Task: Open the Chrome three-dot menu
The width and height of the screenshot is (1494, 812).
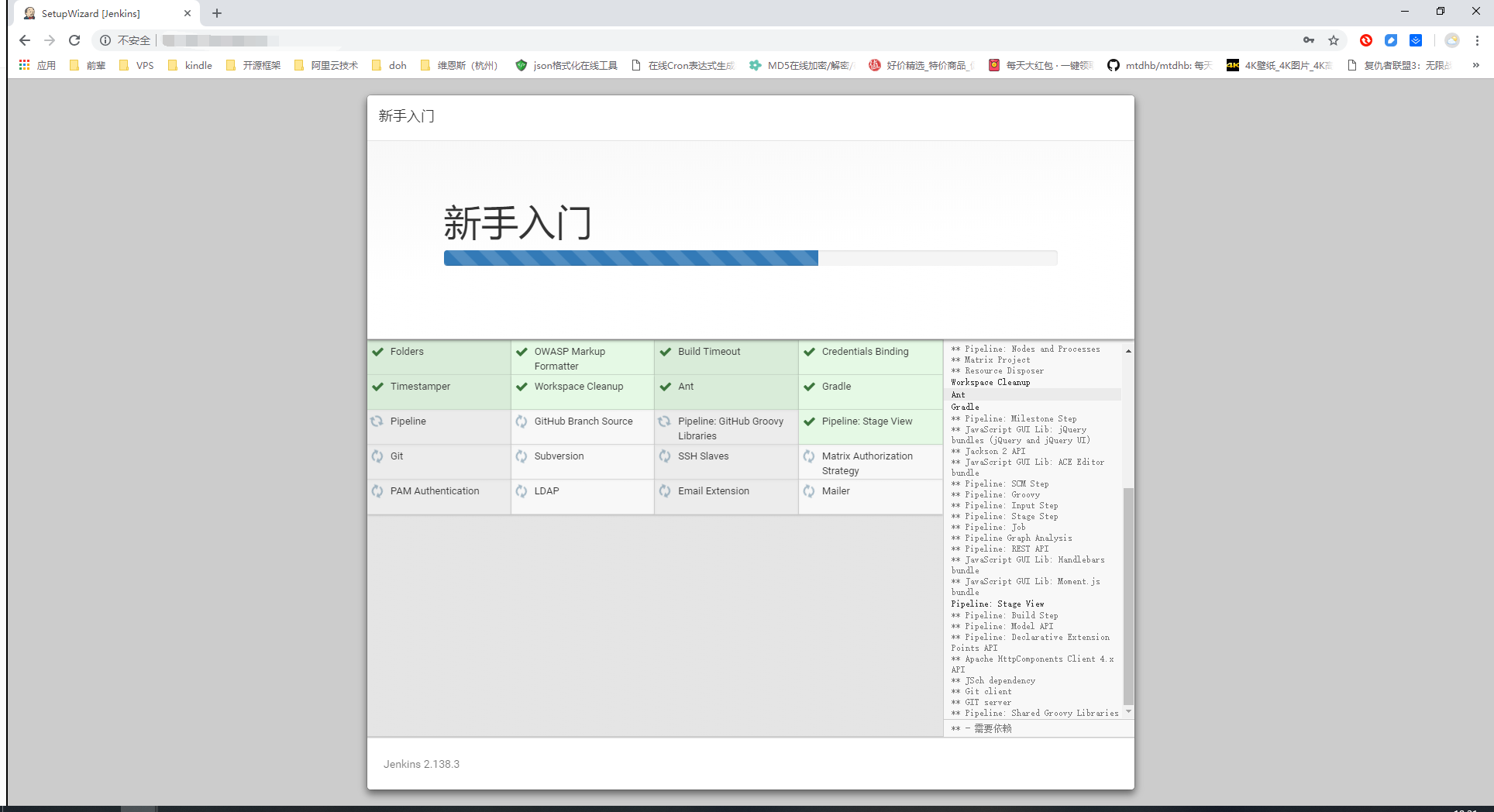Action: click(x=1478, y=40)
